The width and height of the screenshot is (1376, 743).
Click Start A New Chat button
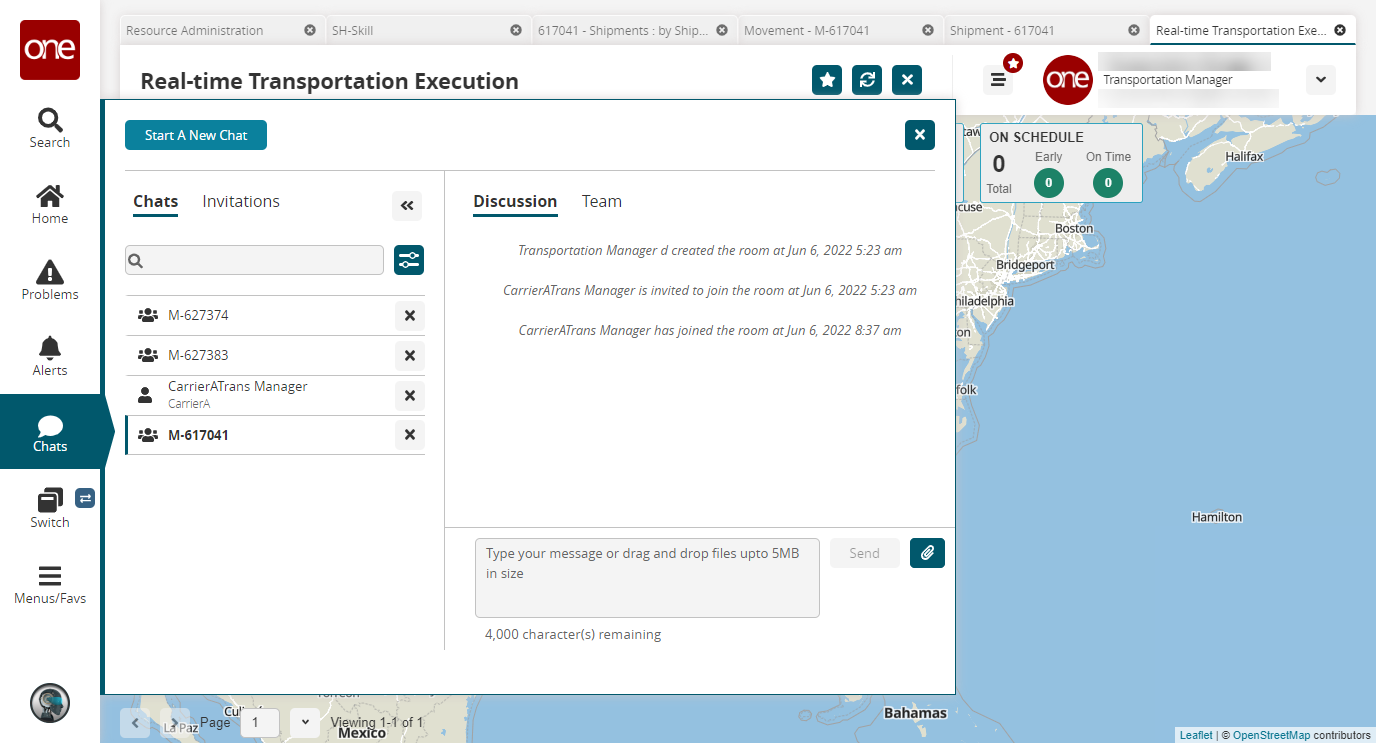click(x=196, y=135)
